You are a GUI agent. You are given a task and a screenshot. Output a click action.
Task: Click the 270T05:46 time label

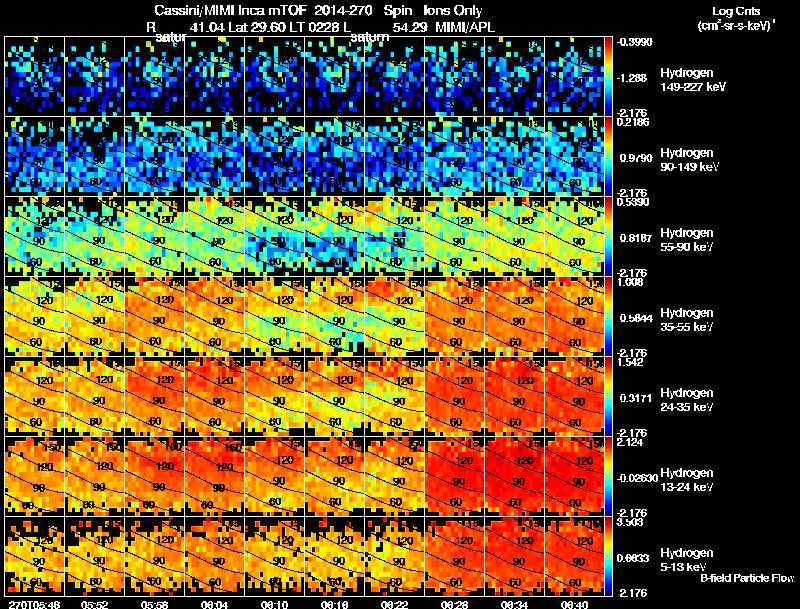pyautogui.click(x=34, y=604)
